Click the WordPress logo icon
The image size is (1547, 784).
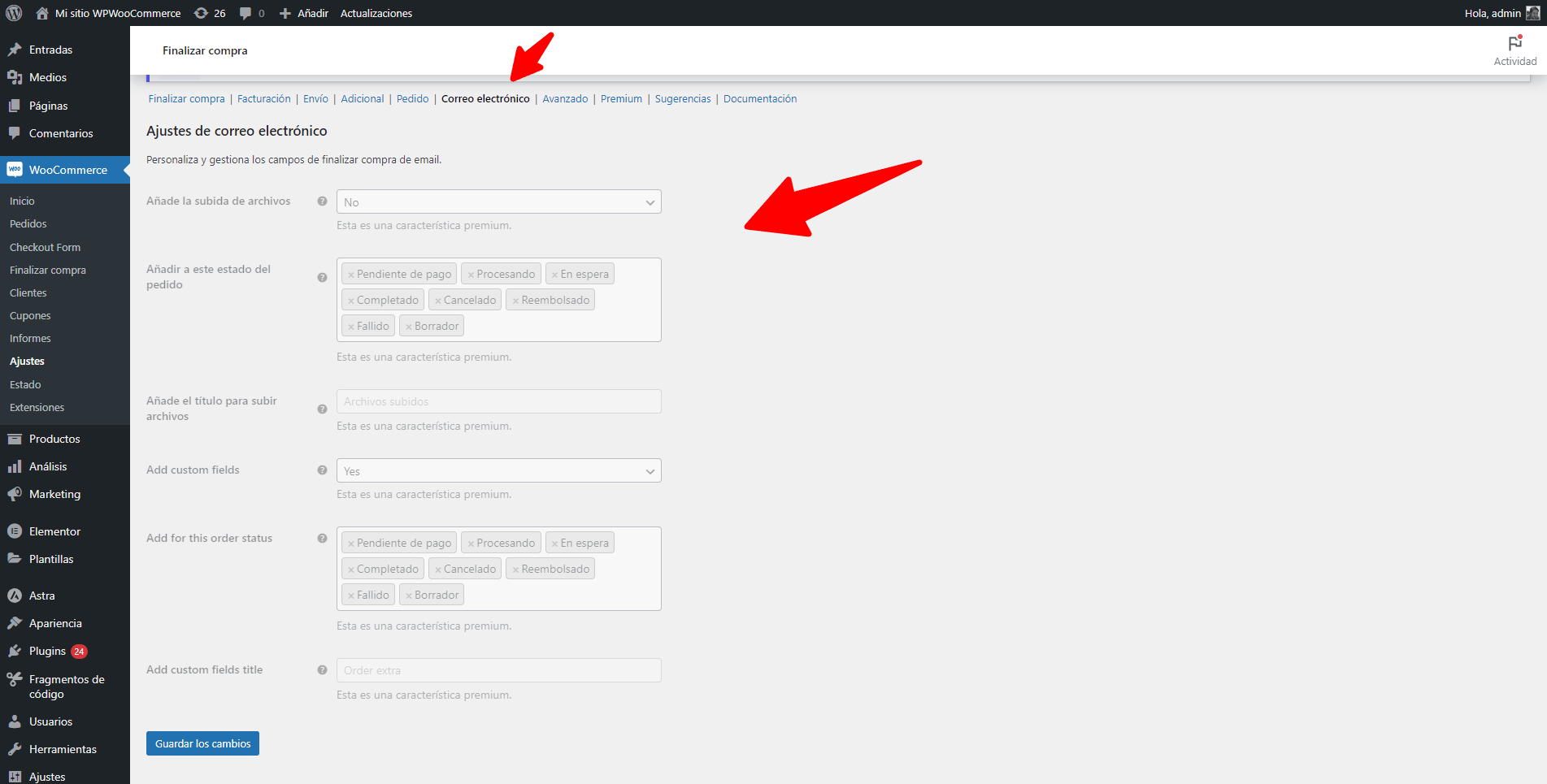point(14,13)
